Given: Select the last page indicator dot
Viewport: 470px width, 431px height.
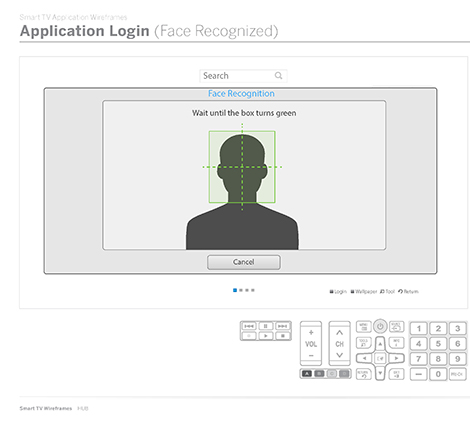Looking at the screenshot, I should [253, 290].
